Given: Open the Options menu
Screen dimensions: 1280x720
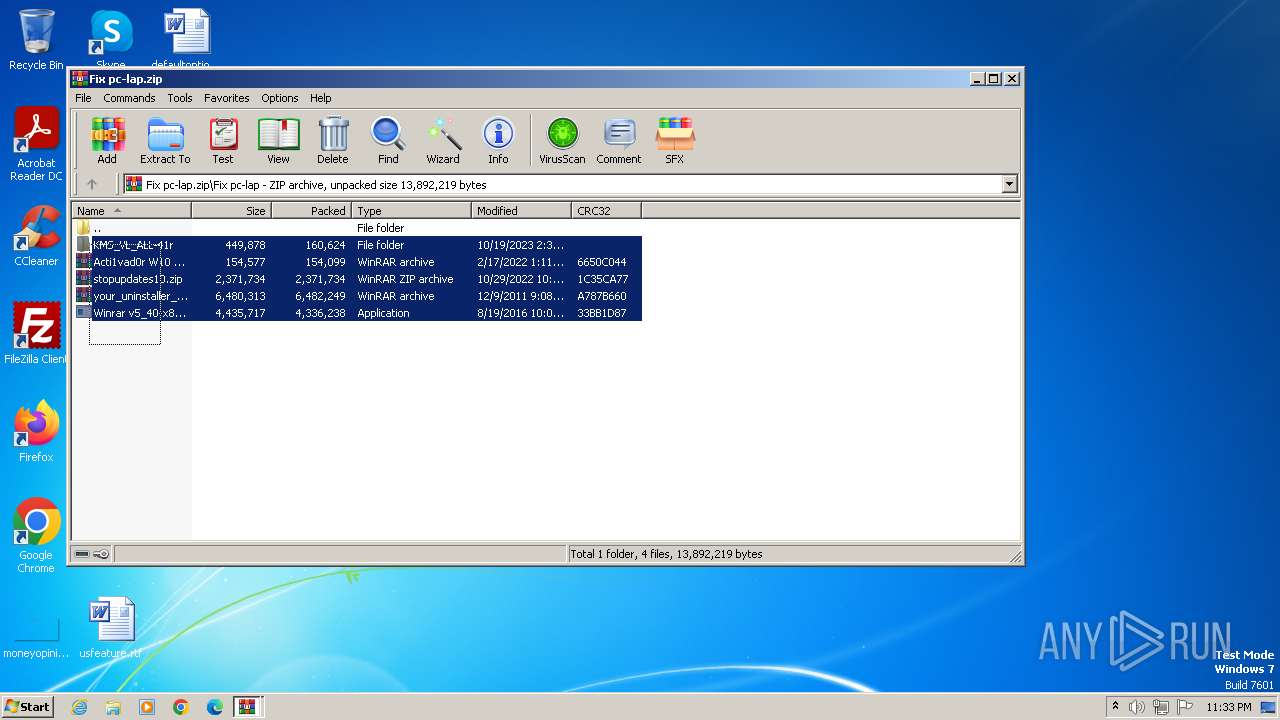Looking at the screenshot, I should pyautogui.click(x=280, y=98).
